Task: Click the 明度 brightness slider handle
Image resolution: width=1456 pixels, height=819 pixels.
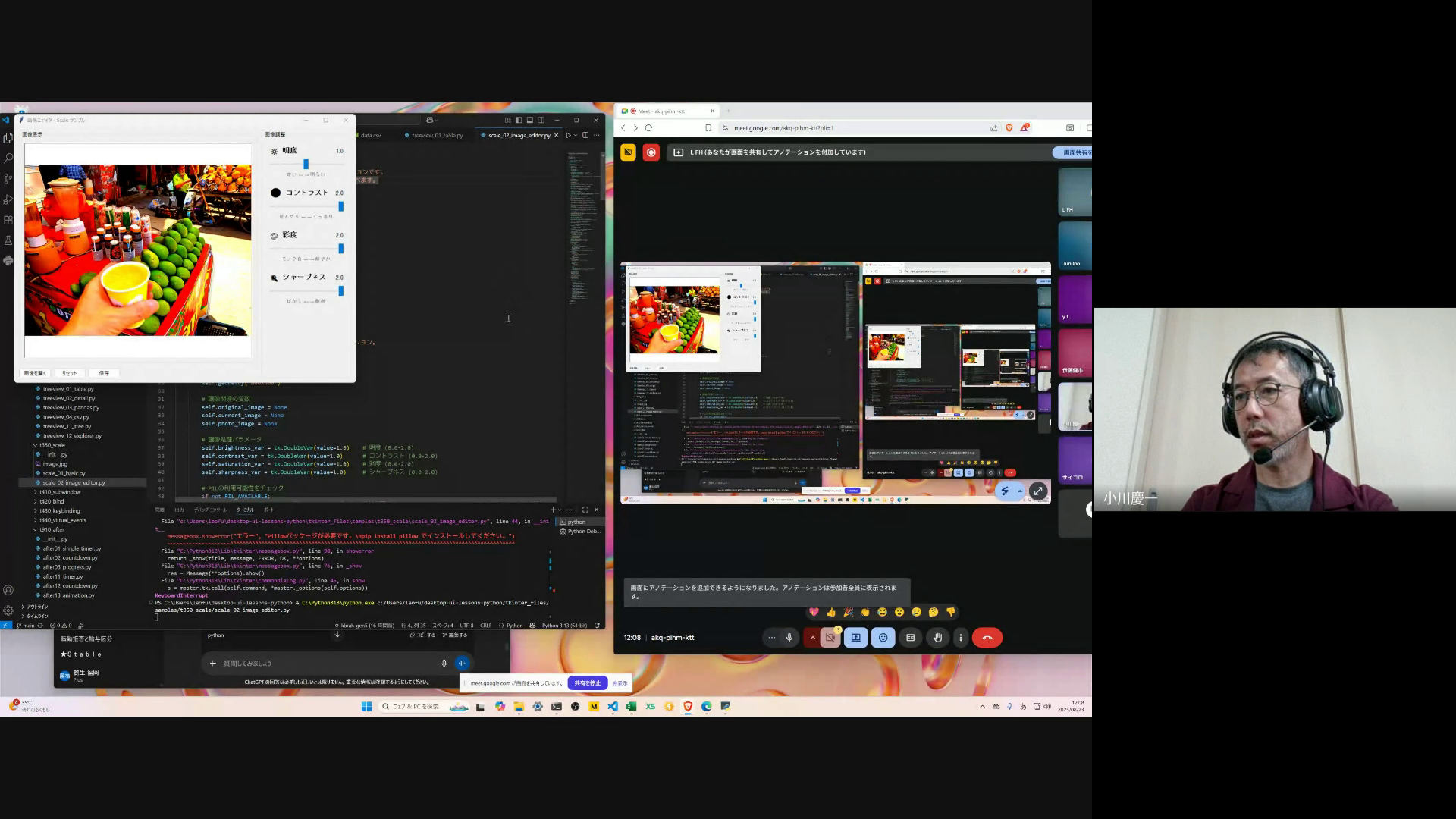Action: tap(306, 164)
